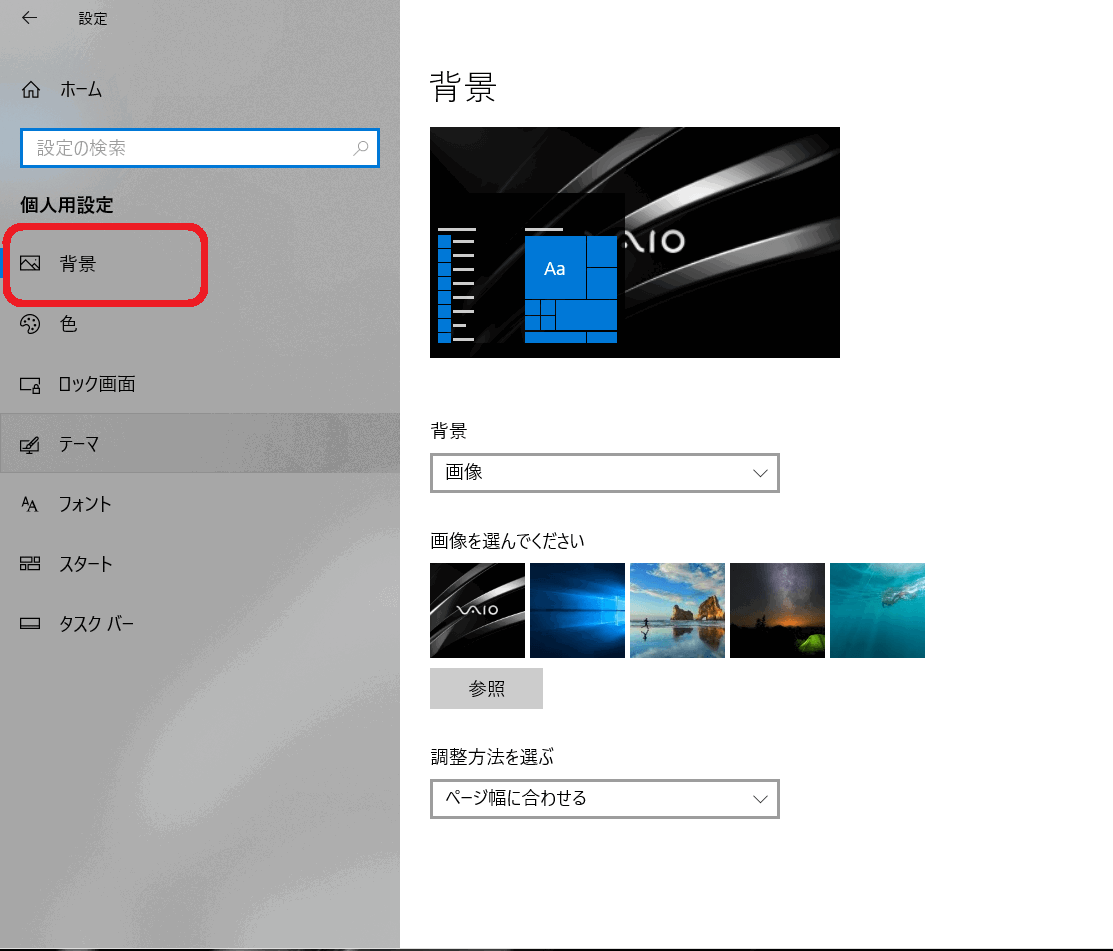Click the Home house icon
The image size is (1113, 951).
(x=31, y=89)
